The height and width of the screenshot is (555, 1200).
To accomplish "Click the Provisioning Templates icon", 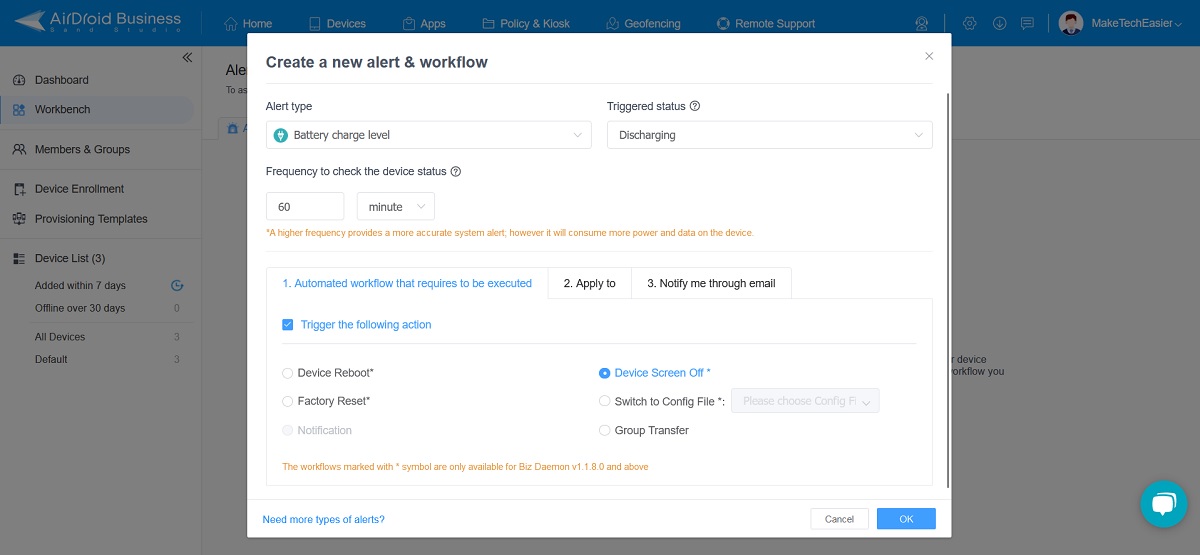I will click(x=19, y=219).
